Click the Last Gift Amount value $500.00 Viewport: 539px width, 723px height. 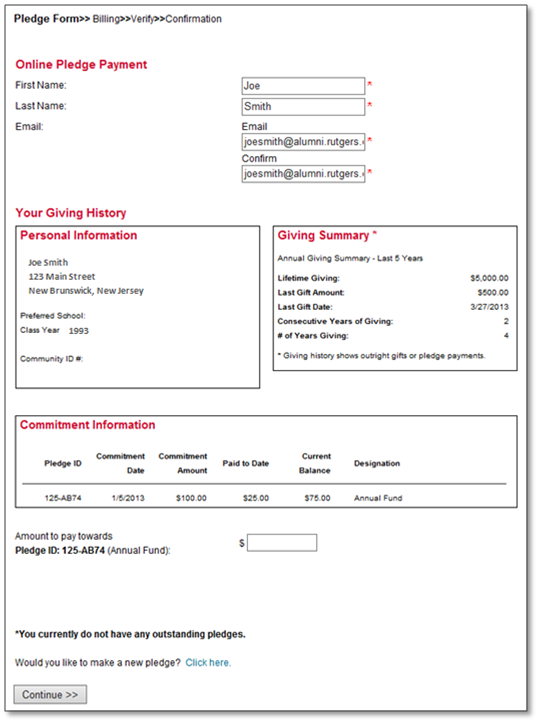(x=493, y=292)
